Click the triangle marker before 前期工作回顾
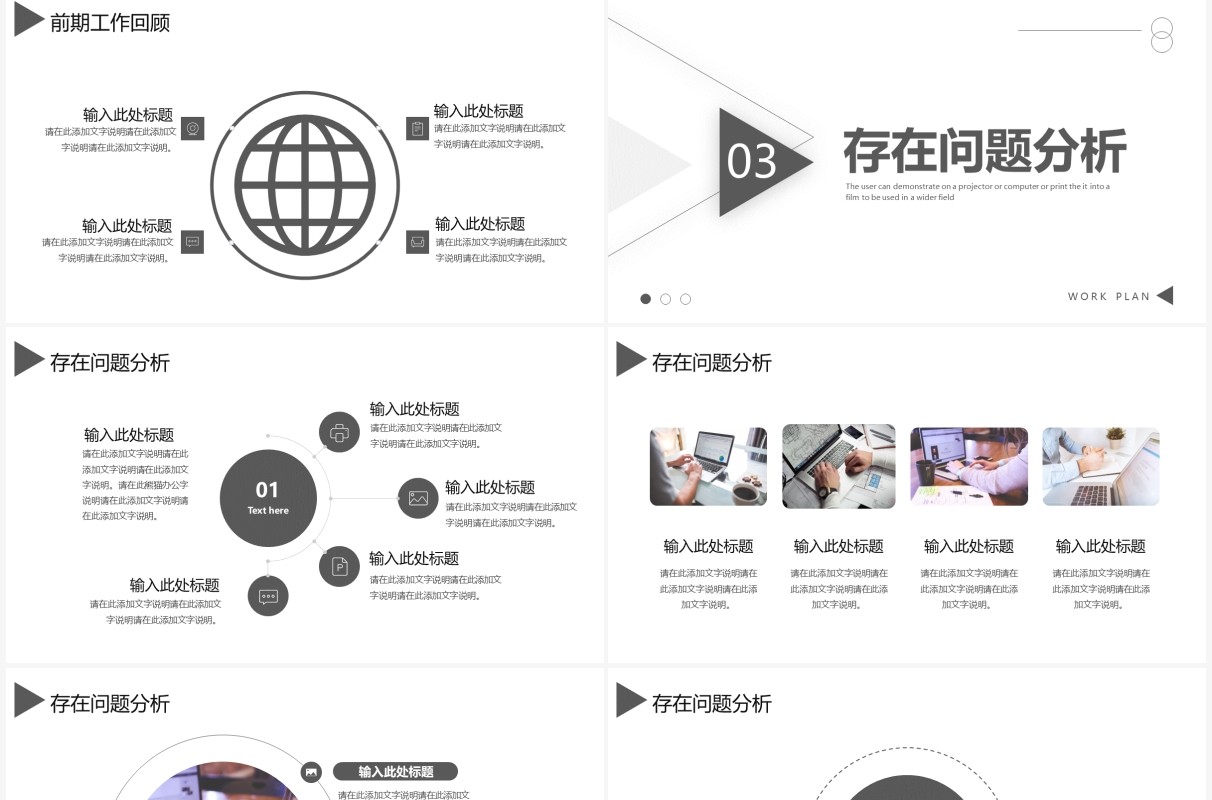The height and width of the screenshot is (800, 1212). pyautogui.click(x=29, y=20)
